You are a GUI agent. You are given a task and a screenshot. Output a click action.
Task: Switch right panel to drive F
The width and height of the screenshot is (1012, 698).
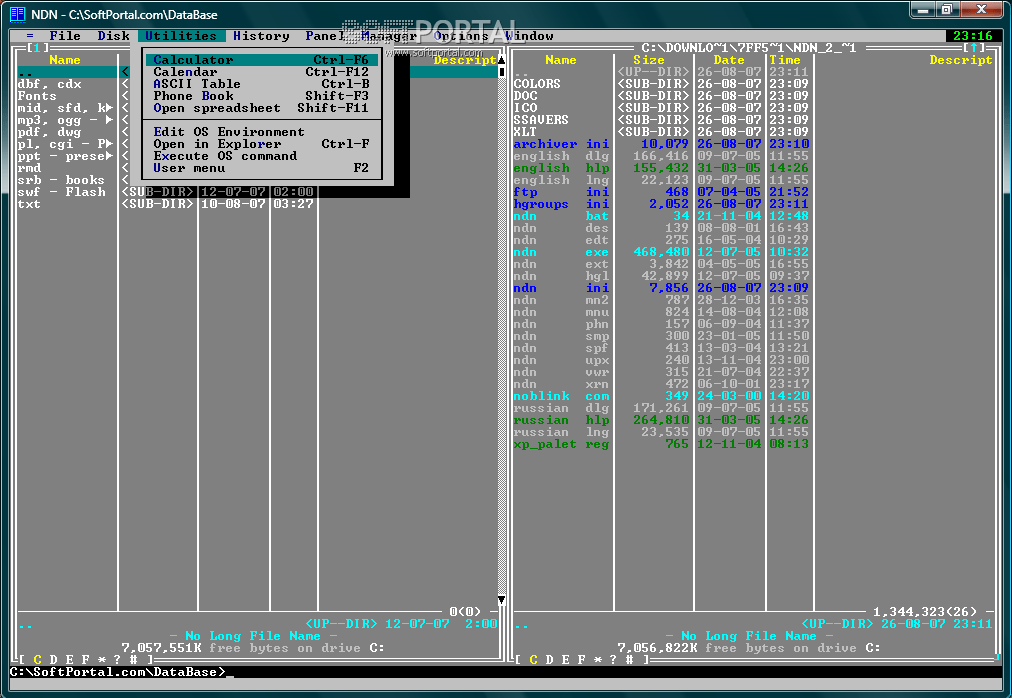click(582, 660)
